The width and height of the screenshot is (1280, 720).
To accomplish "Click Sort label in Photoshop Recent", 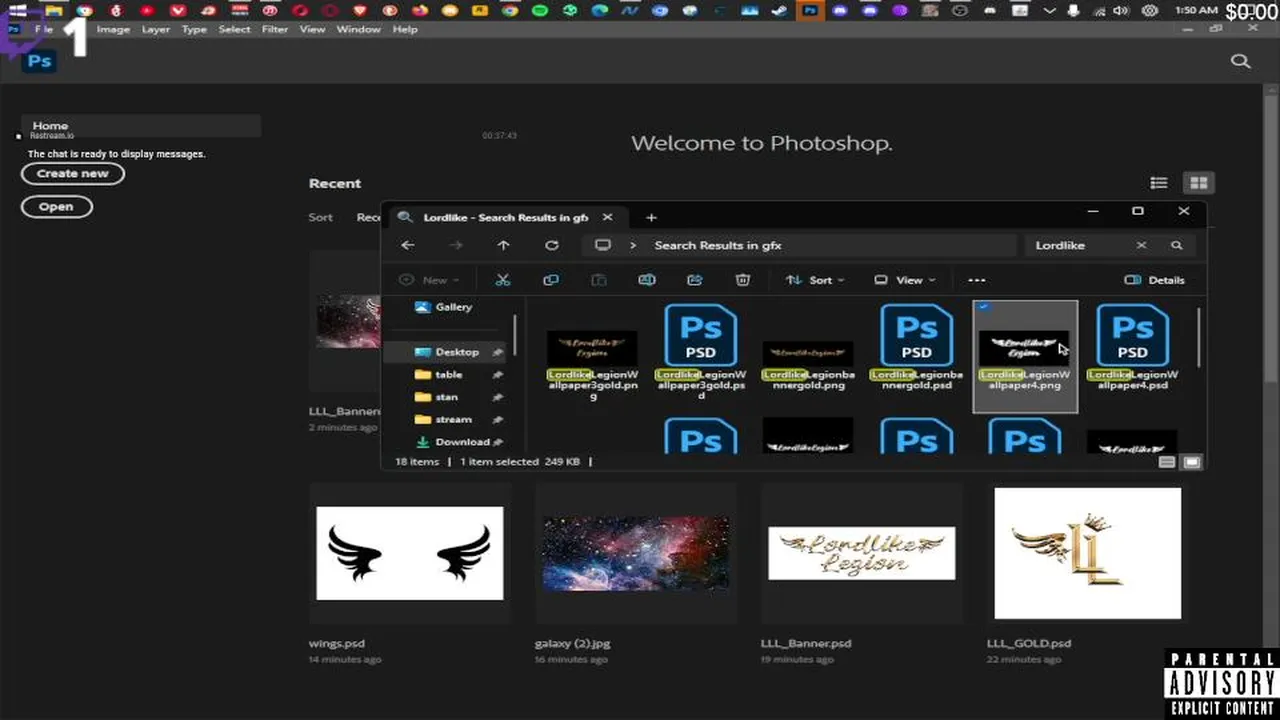I will pyautogui.click(x=320, y=217).
